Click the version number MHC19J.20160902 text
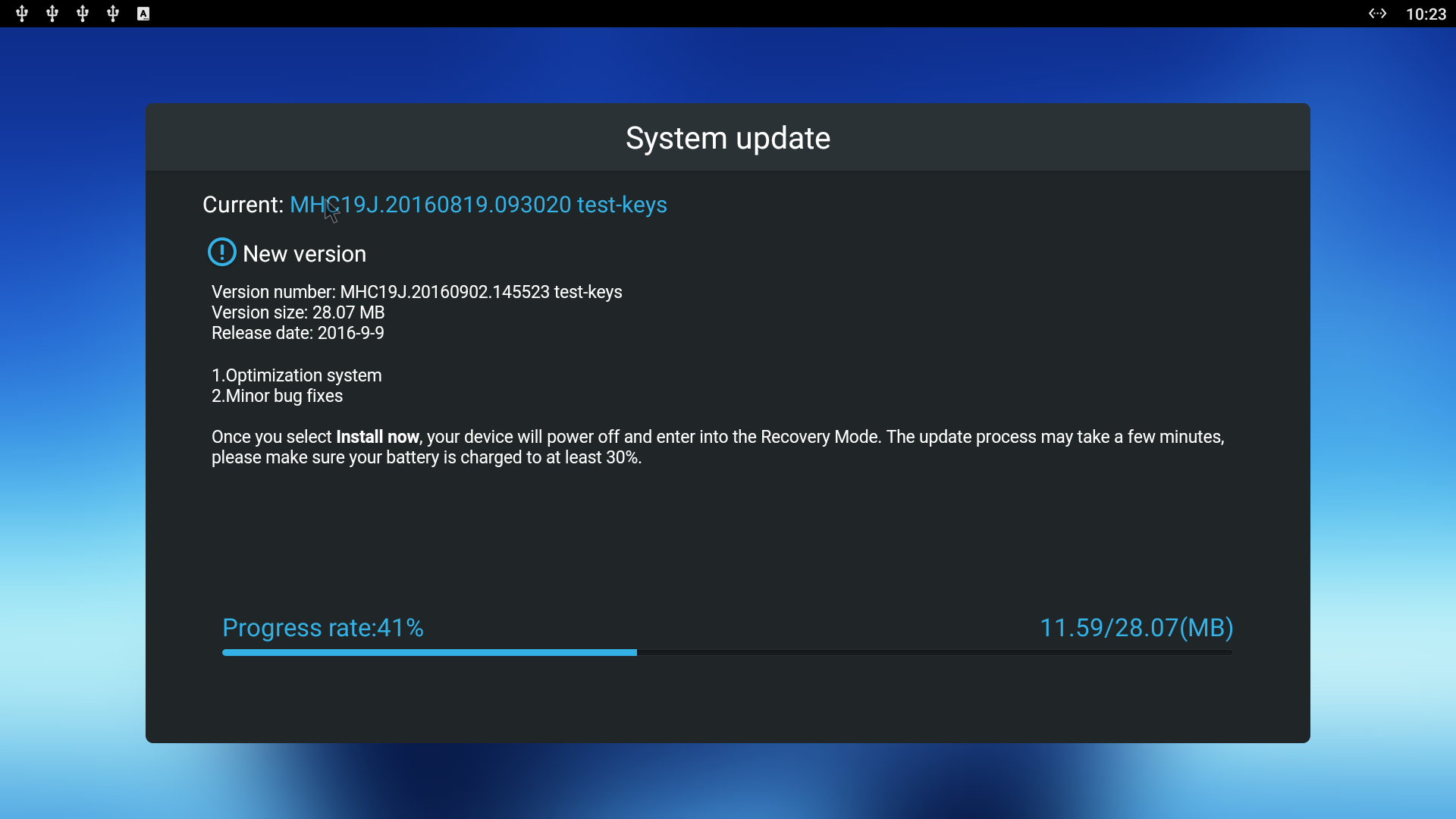Image resolution: width=1456 pixels, height=819 pixels. [417, 292]
